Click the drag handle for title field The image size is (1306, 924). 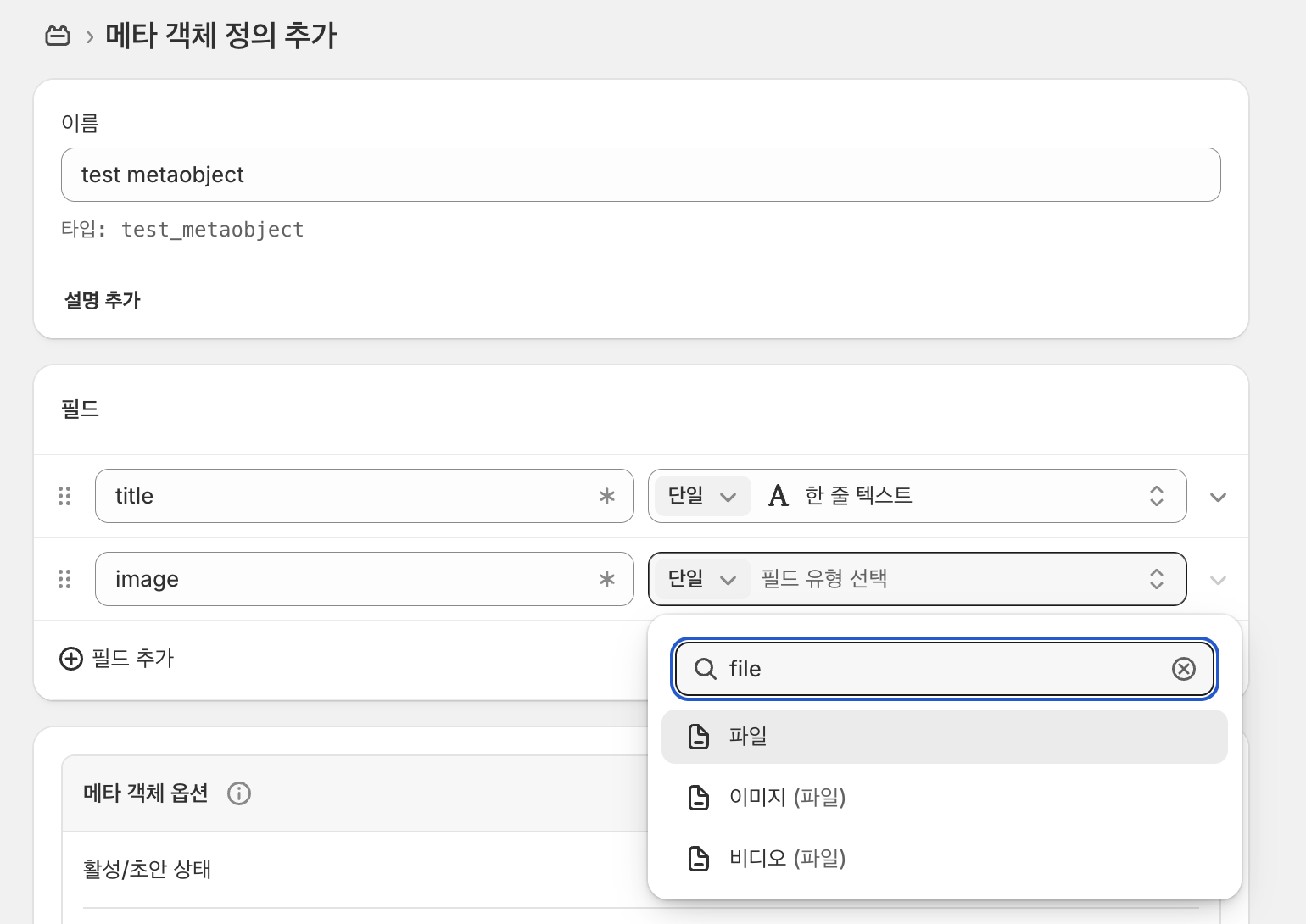(x=64, y=496)
